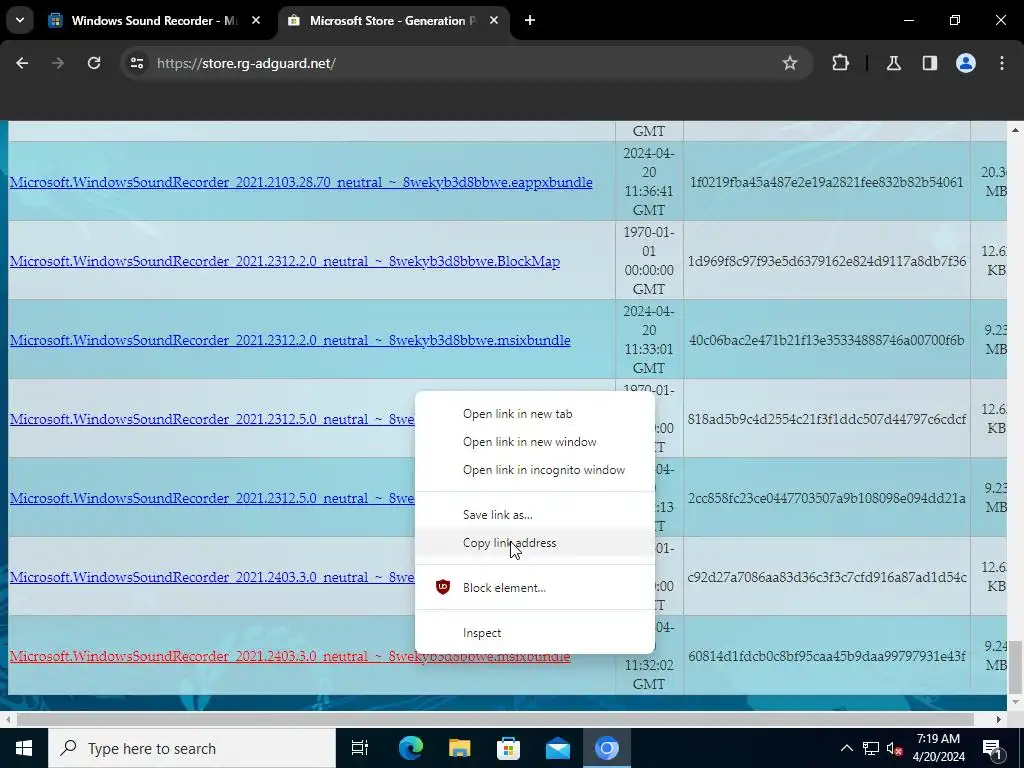Click the horizontal scrollbar right arrow

tap(999, 719)
